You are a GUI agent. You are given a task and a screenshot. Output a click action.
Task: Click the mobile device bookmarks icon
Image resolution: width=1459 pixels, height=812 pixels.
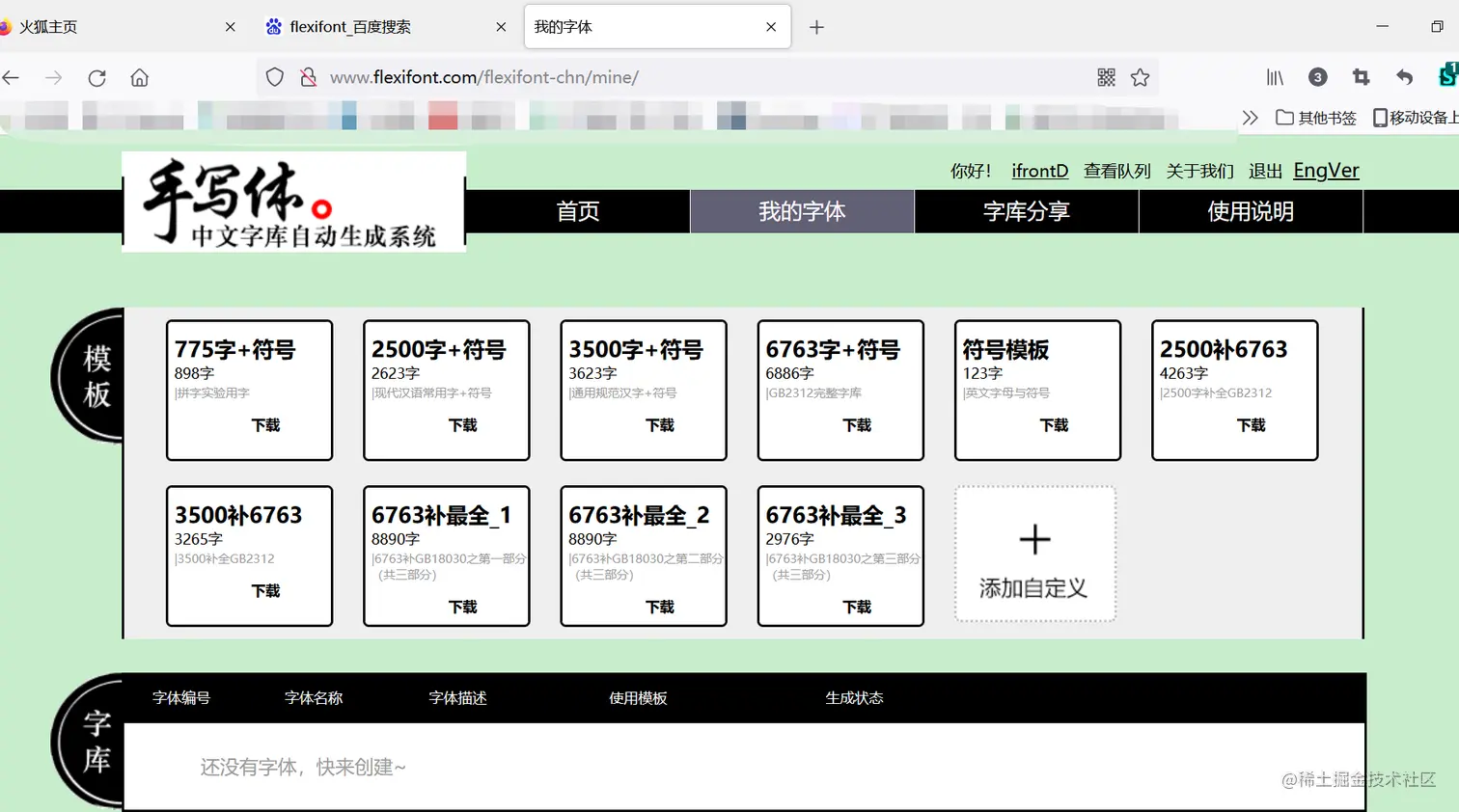[x=1382, y=118]
